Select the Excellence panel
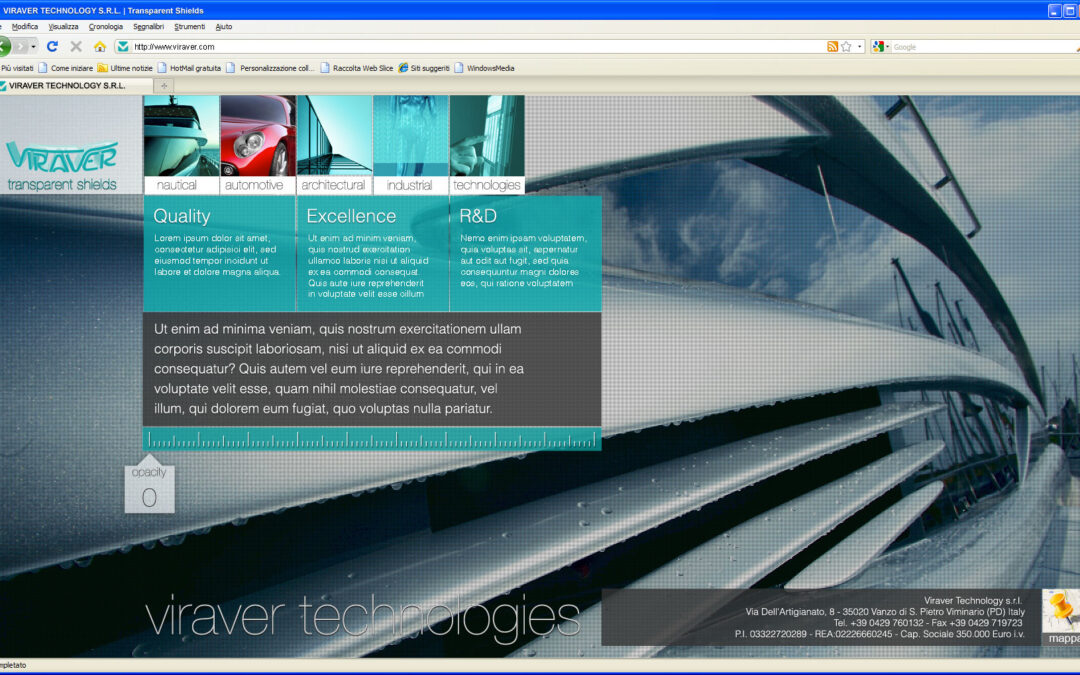Viewport: 1080px width, 675px height. coord(373,254)
